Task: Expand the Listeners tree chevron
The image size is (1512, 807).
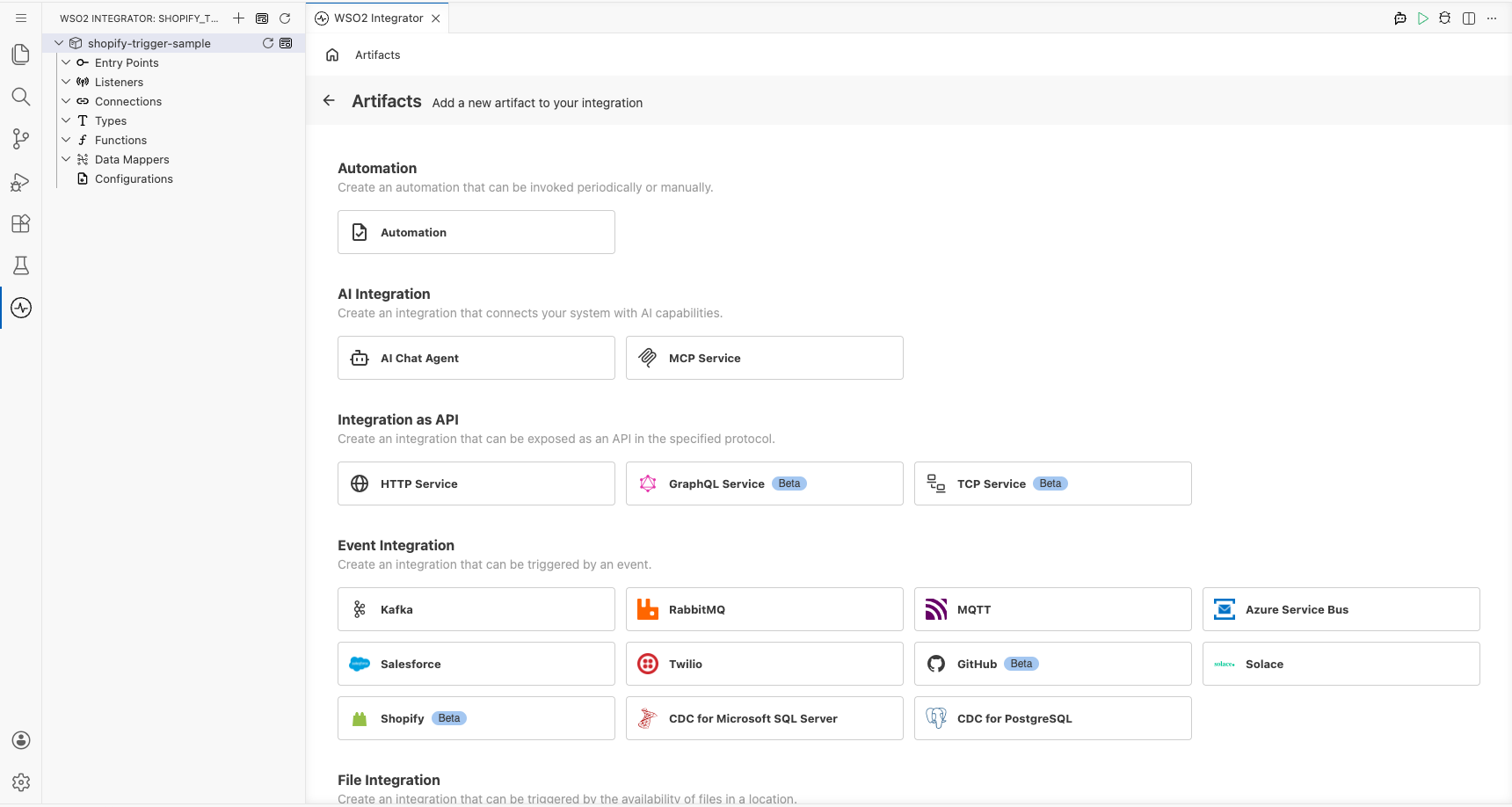Action: coord(66,82)
